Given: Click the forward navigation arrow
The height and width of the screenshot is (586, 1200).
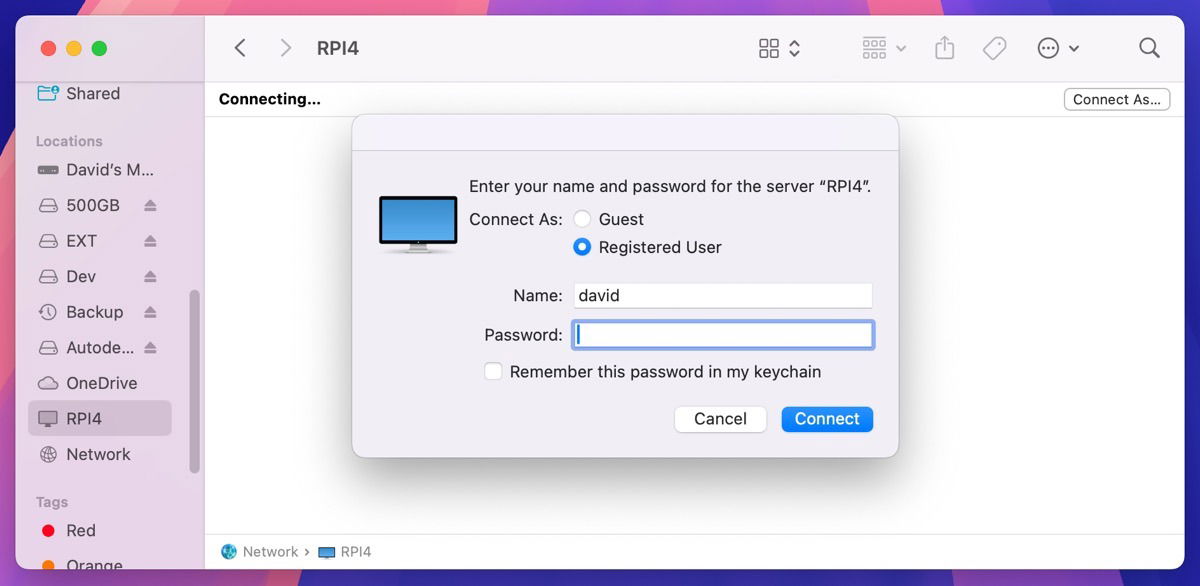Looking at the screenshot, I should 286,48.
